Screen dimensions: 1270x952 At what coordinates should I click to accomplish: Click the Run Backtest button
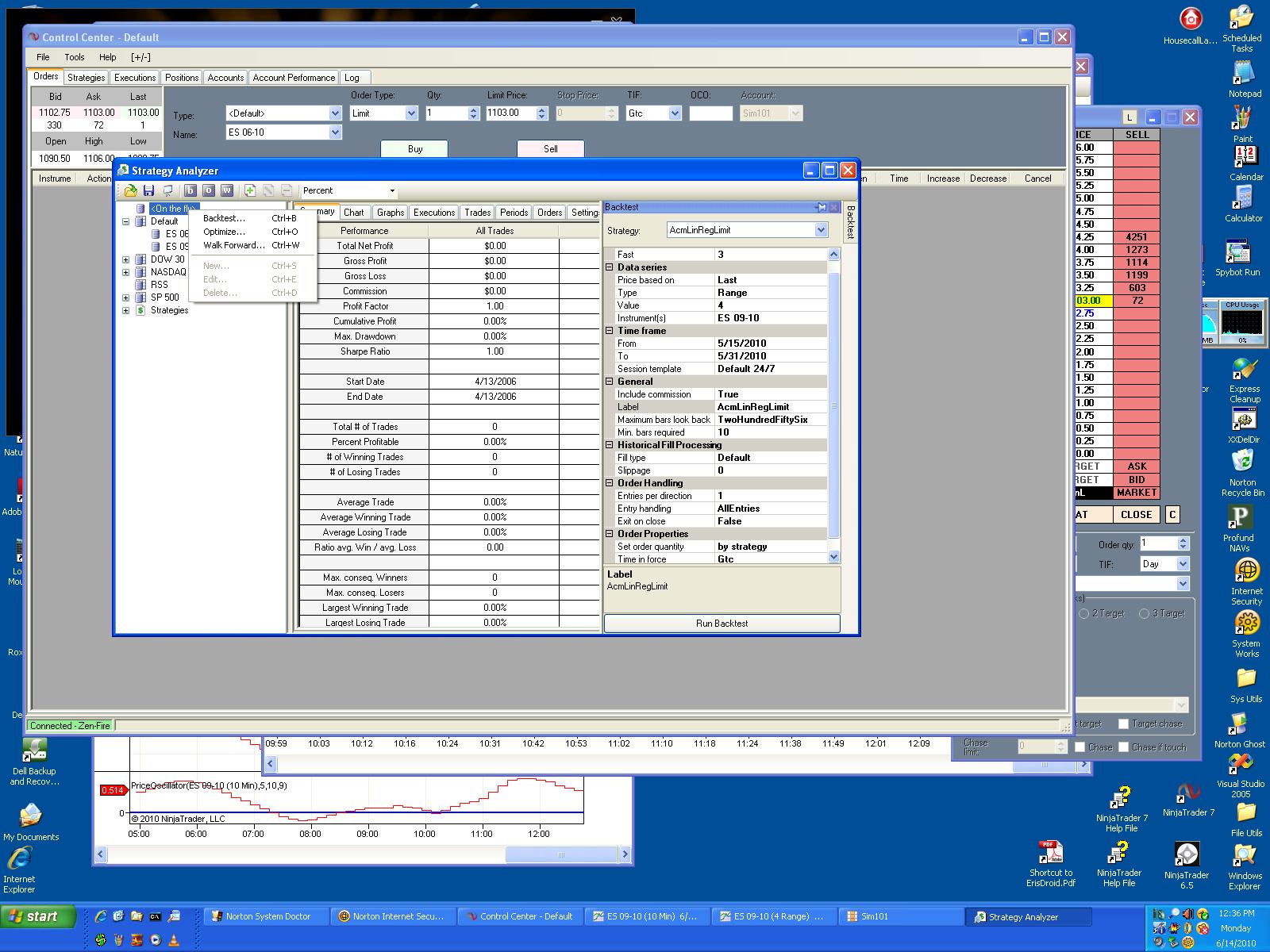coord(722,624)
